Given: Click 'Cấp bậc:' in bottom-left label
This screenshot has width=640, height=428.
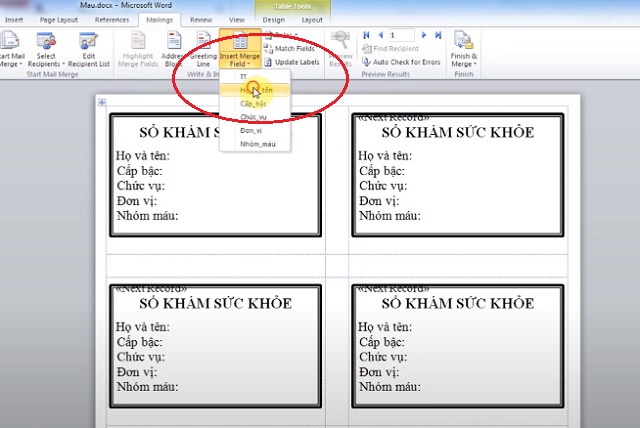Looking at the screenshot, I should [x=140, y=342].
